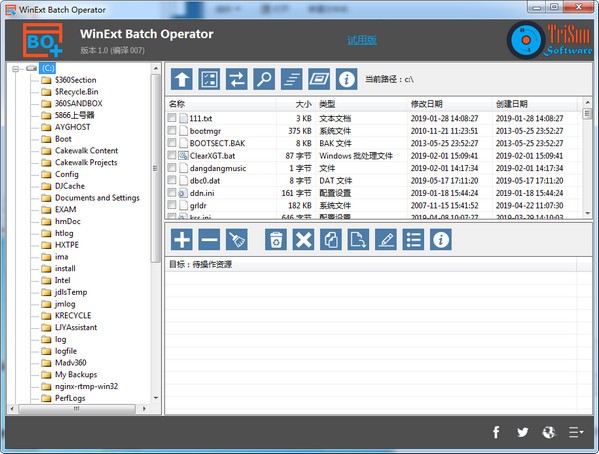Open the $360Section folder

point(75,80)
